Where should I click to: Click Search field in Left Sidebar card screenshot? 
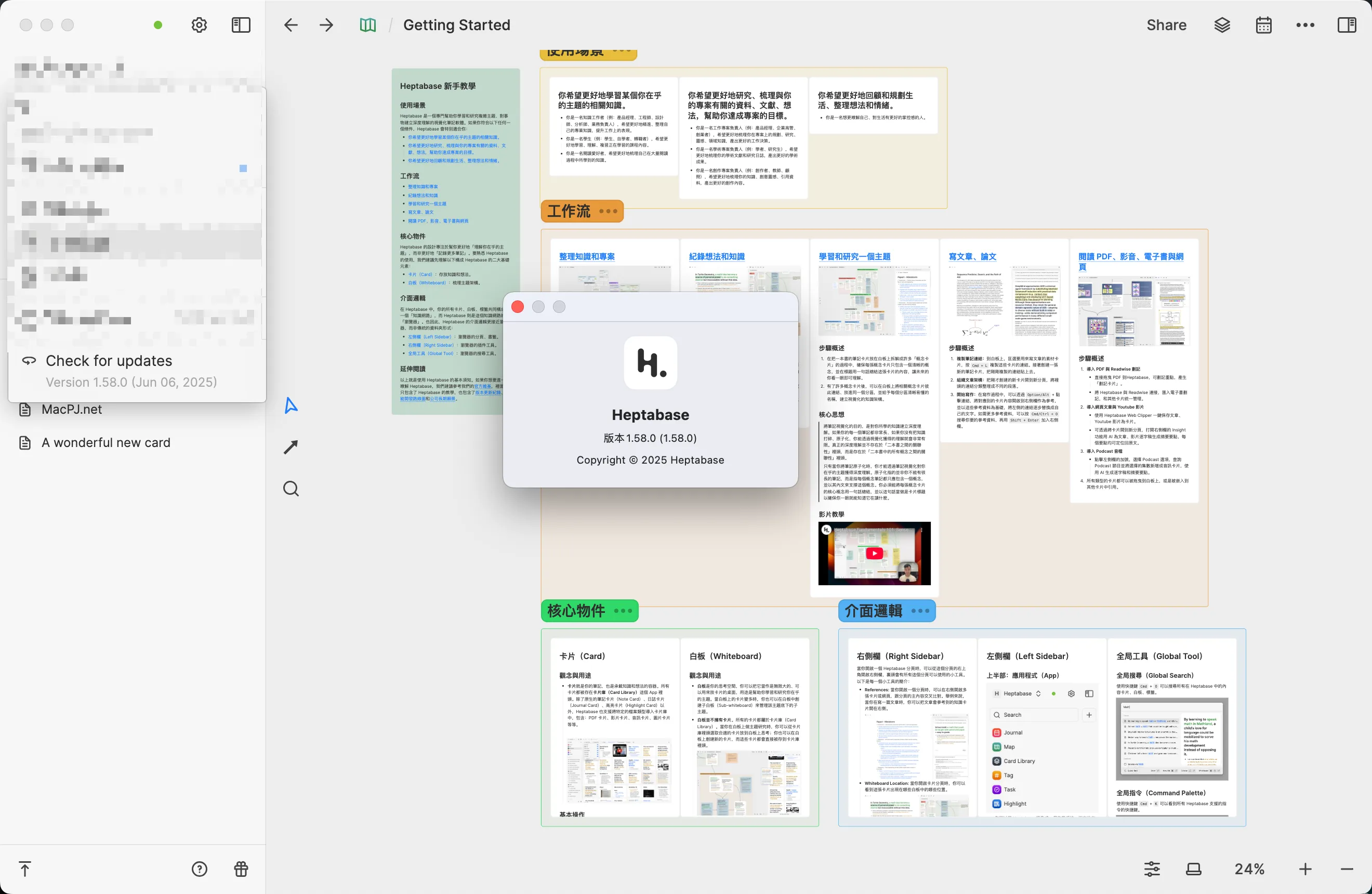tap(1034, 715)
